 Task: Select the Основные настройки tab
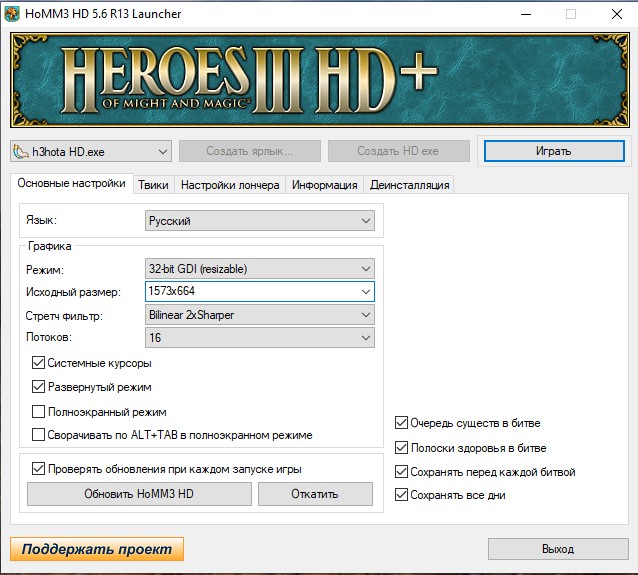(72, 184)
